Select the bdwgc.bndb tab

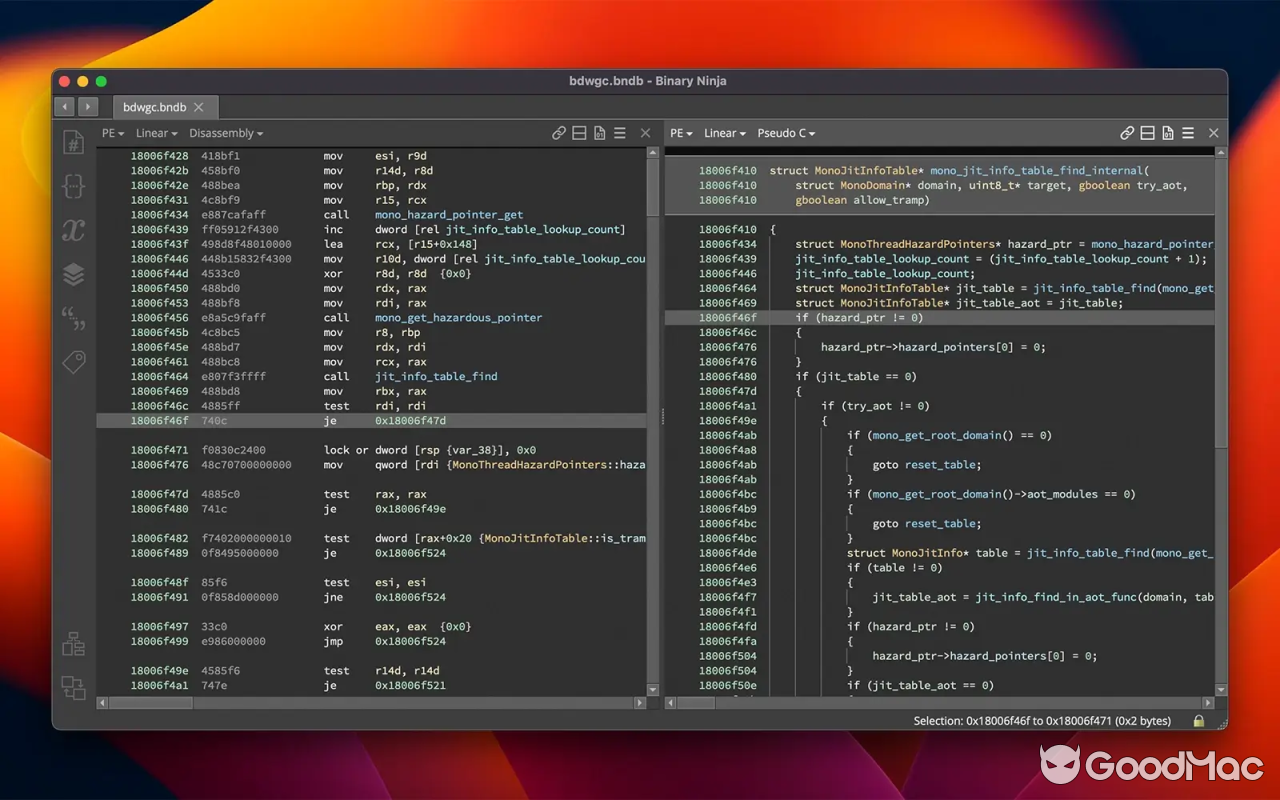click(154, 107)
